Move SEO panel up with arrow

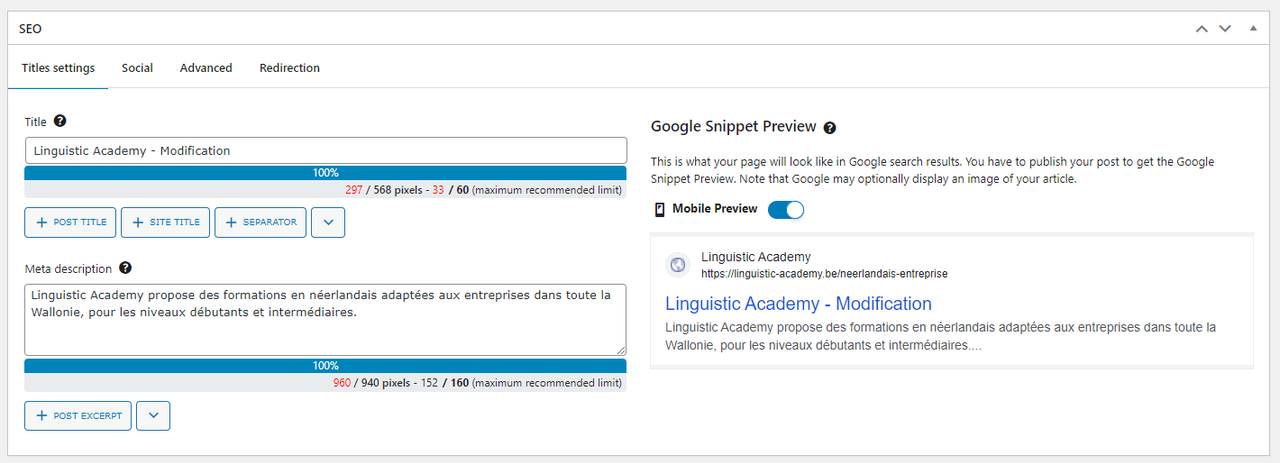[1202, 29]
